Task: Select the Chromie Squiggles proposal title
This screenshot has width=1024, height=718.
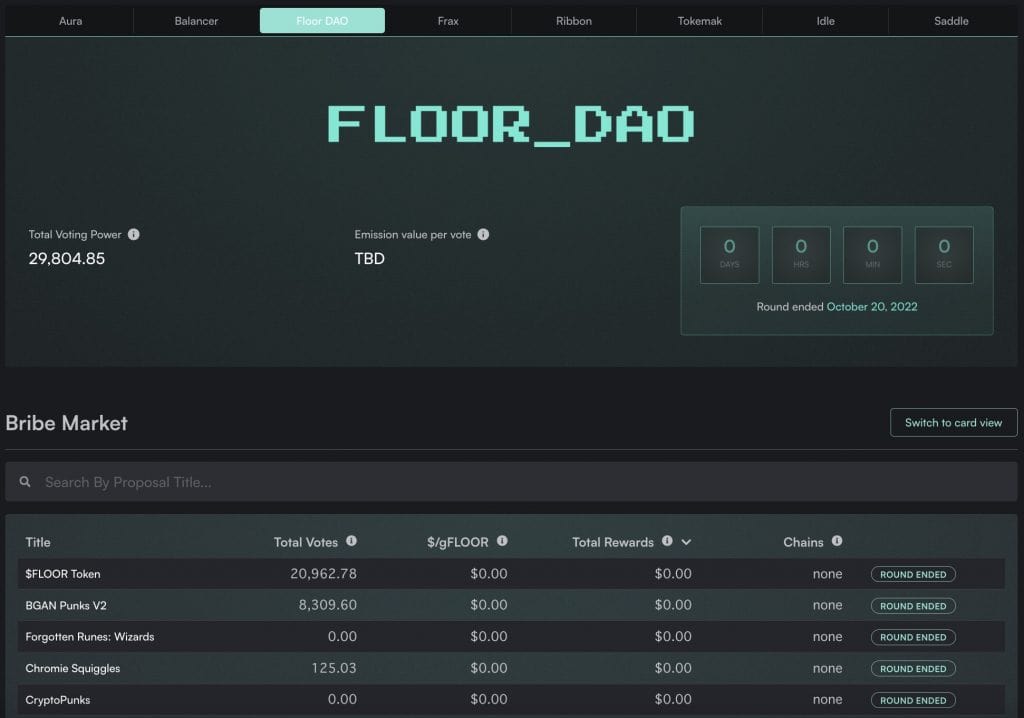Action: coord(72,668)
